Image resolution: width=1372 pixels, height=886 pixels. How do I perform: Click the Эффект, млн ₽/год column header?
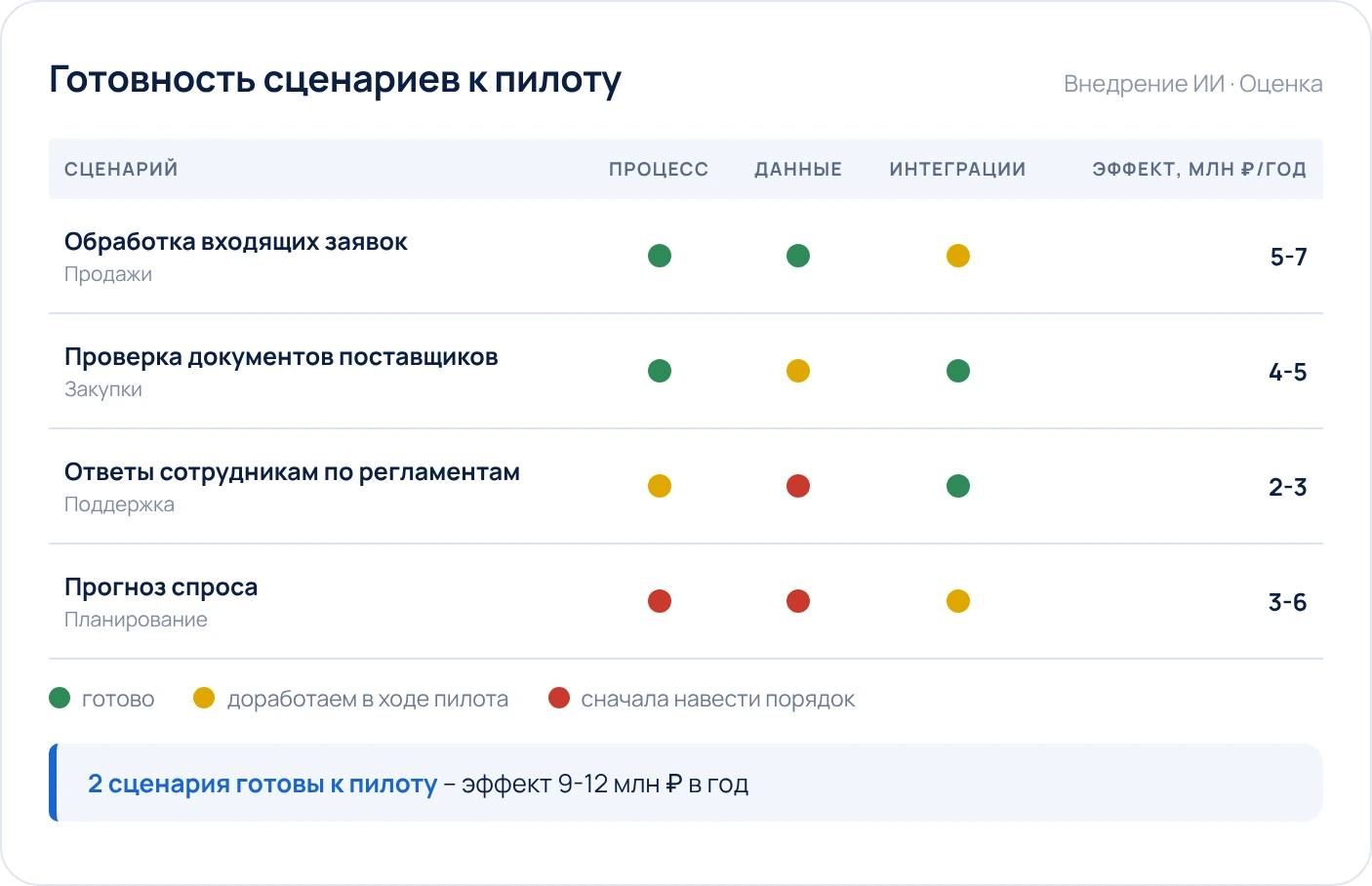click(x=1199, y=169)
